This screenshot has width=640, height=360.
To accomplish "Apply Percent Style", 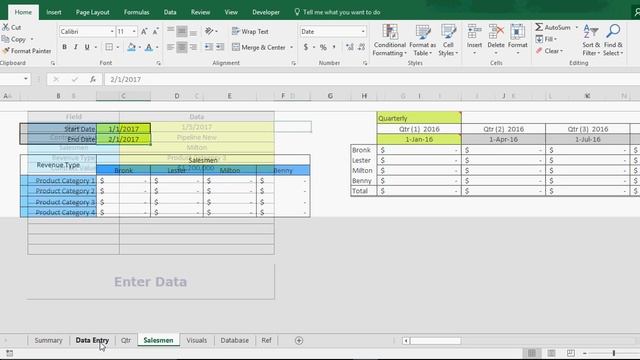I will (x=323, y=47).
